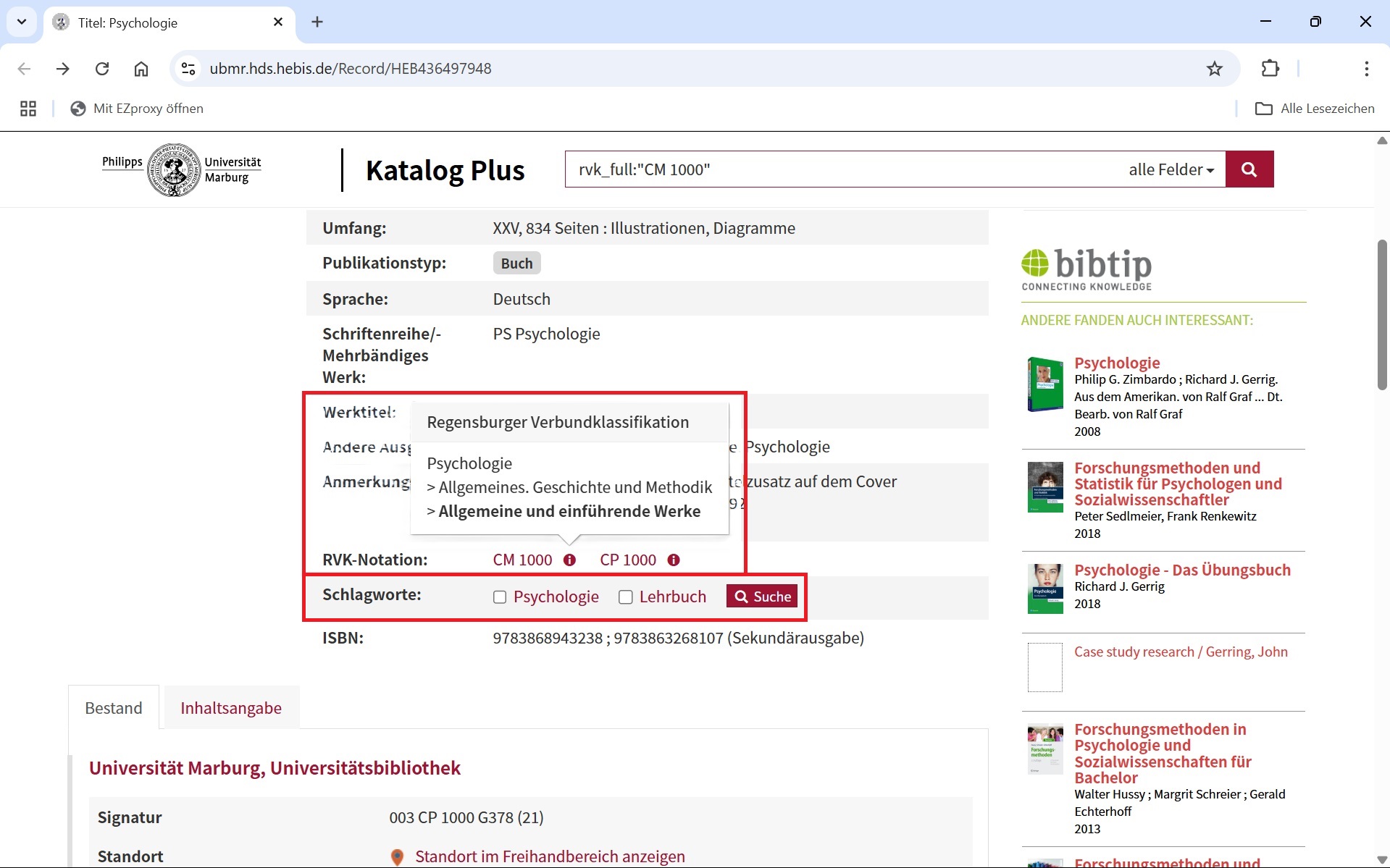Go to browser home page
1390x868 pixels.
(141, 69)
